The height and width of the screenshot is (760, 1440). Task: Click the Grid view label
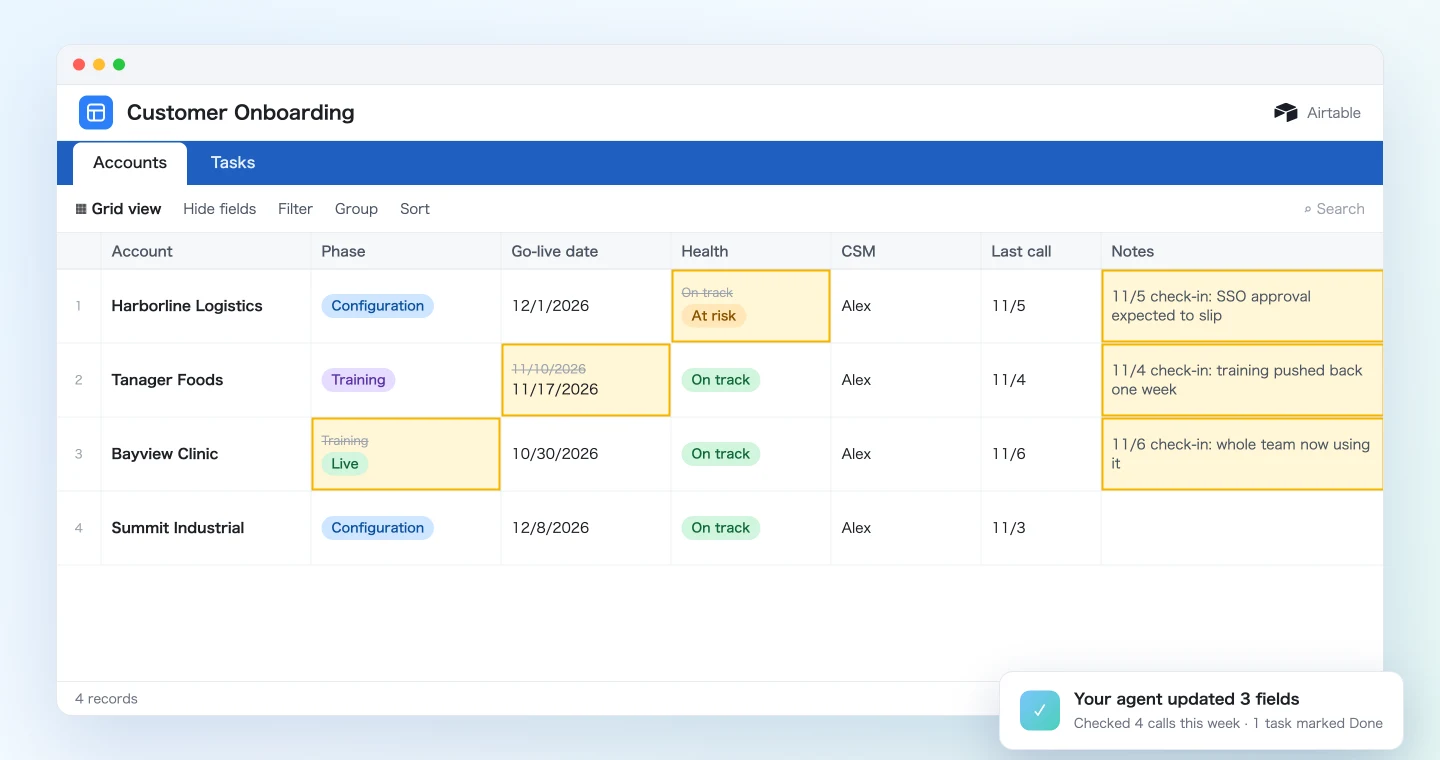point(126,209)
